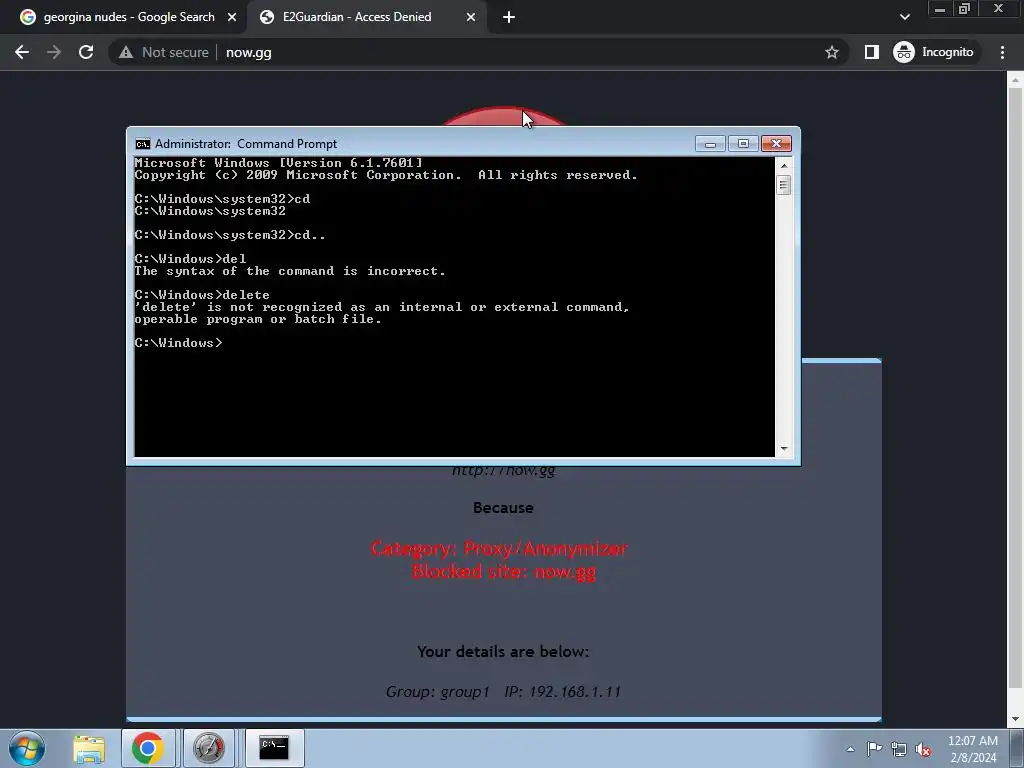Close the E2Guardian Access Denied tab
1024x768 pixels.
(471, 18)
